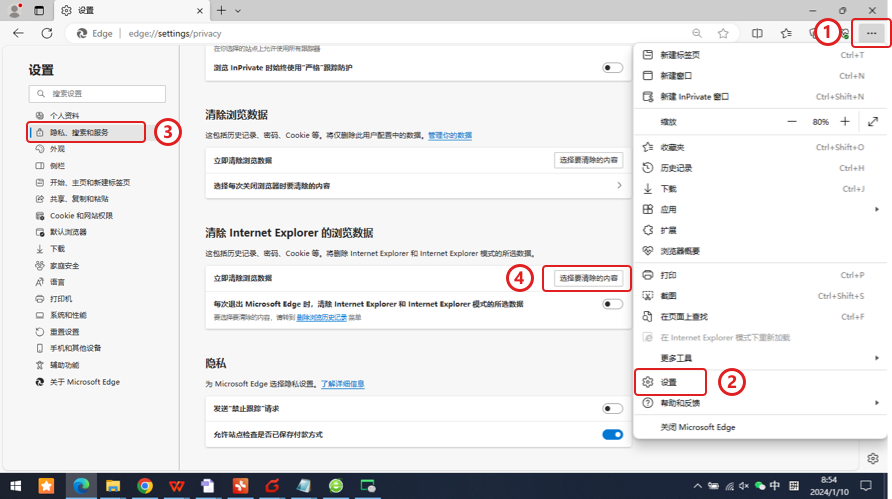Screen dimensions: 892x499
Task: Disable 允许站点检查是否已保存付款方式 switch
Action: (613, 435)
